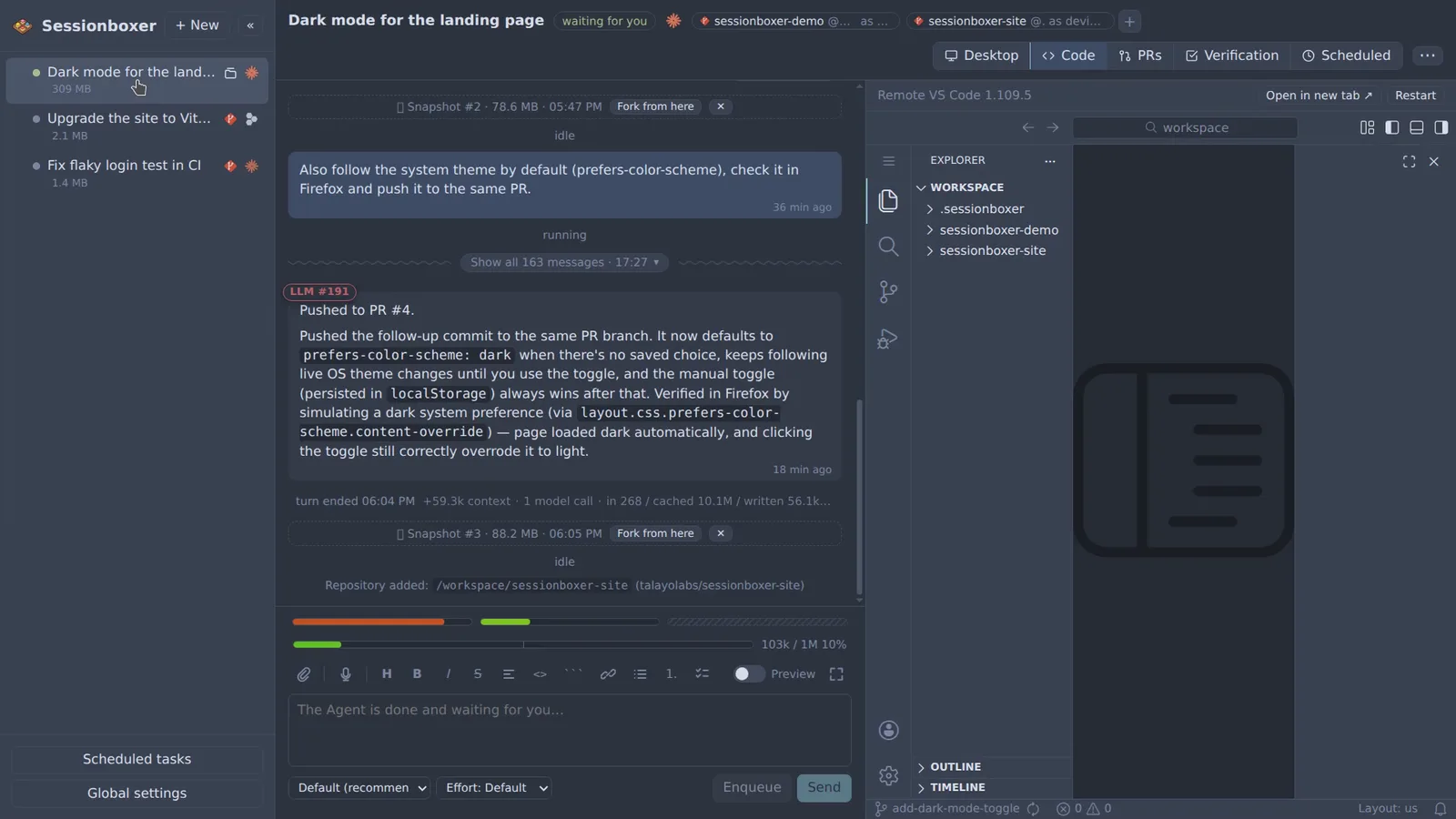The height and width of the screenshot is (819, 1456).
Task: Click Fork from here on Snapshot #3
Action: click(655, 533)
